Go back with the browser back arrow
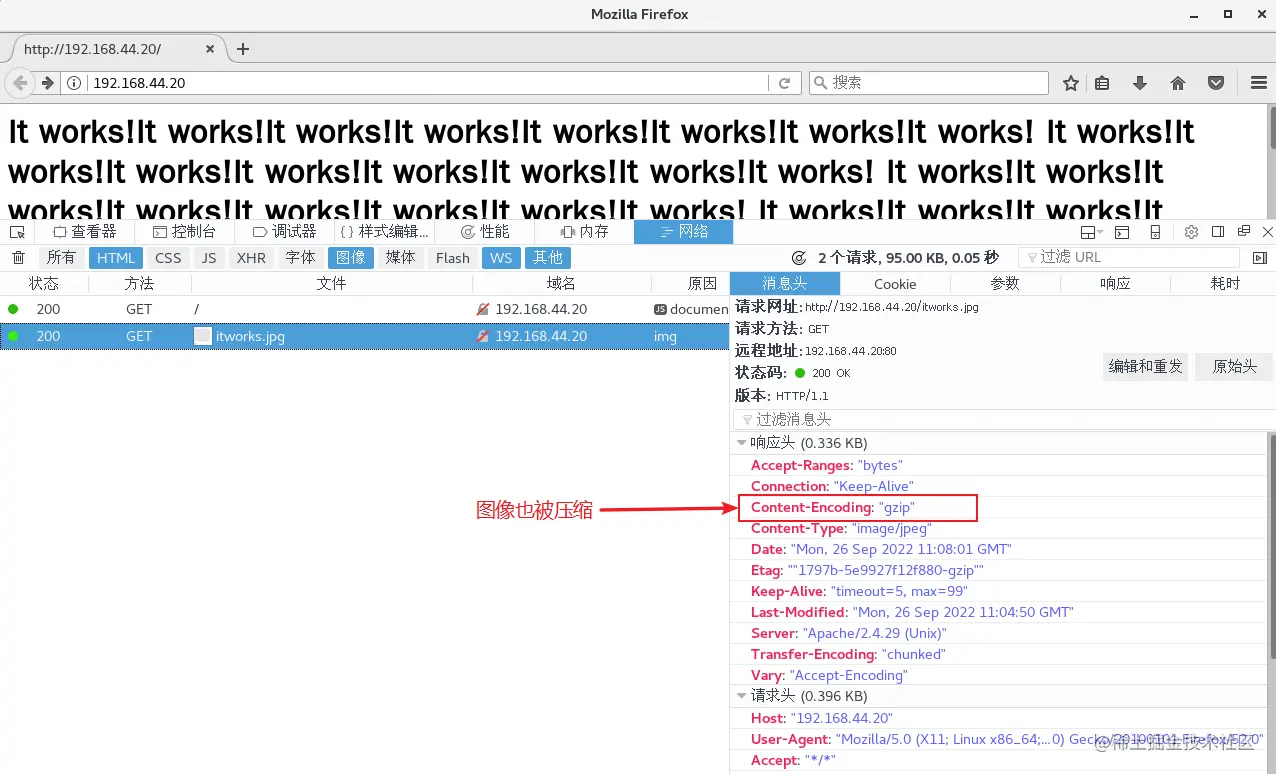 point(20,83)
